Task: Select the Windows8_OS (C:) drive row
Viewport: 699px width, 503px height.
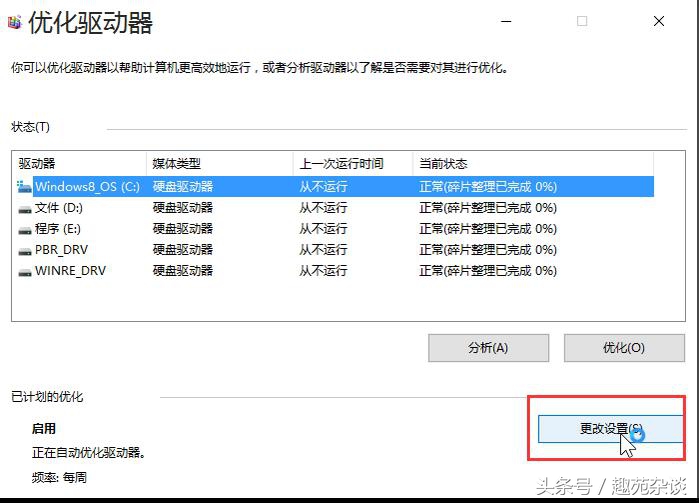Action: coord(335,186)
